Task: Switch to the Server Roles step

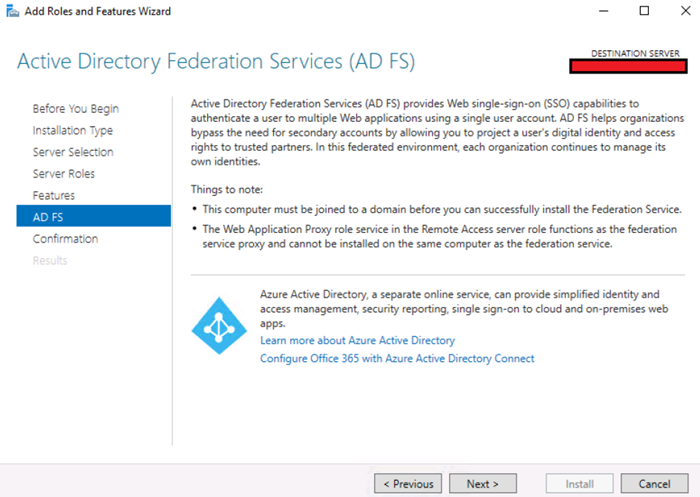Action: 63,174
